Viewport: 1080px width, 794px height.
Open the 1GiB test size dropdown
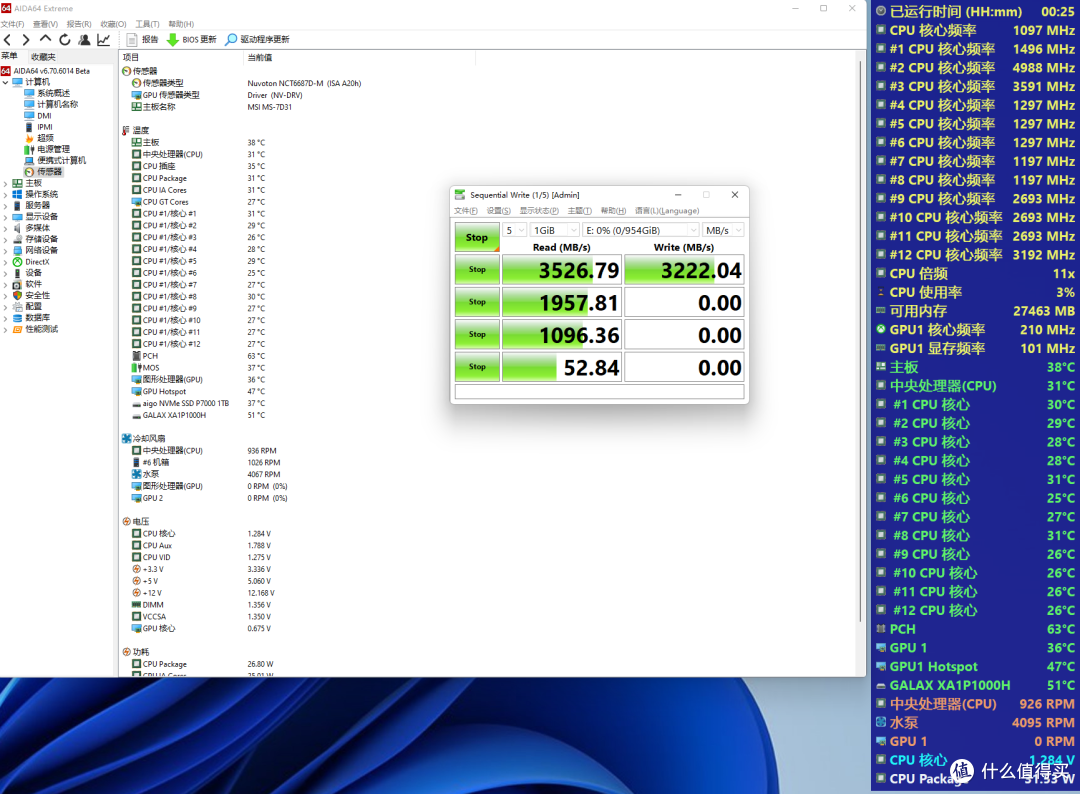point(555,230)
